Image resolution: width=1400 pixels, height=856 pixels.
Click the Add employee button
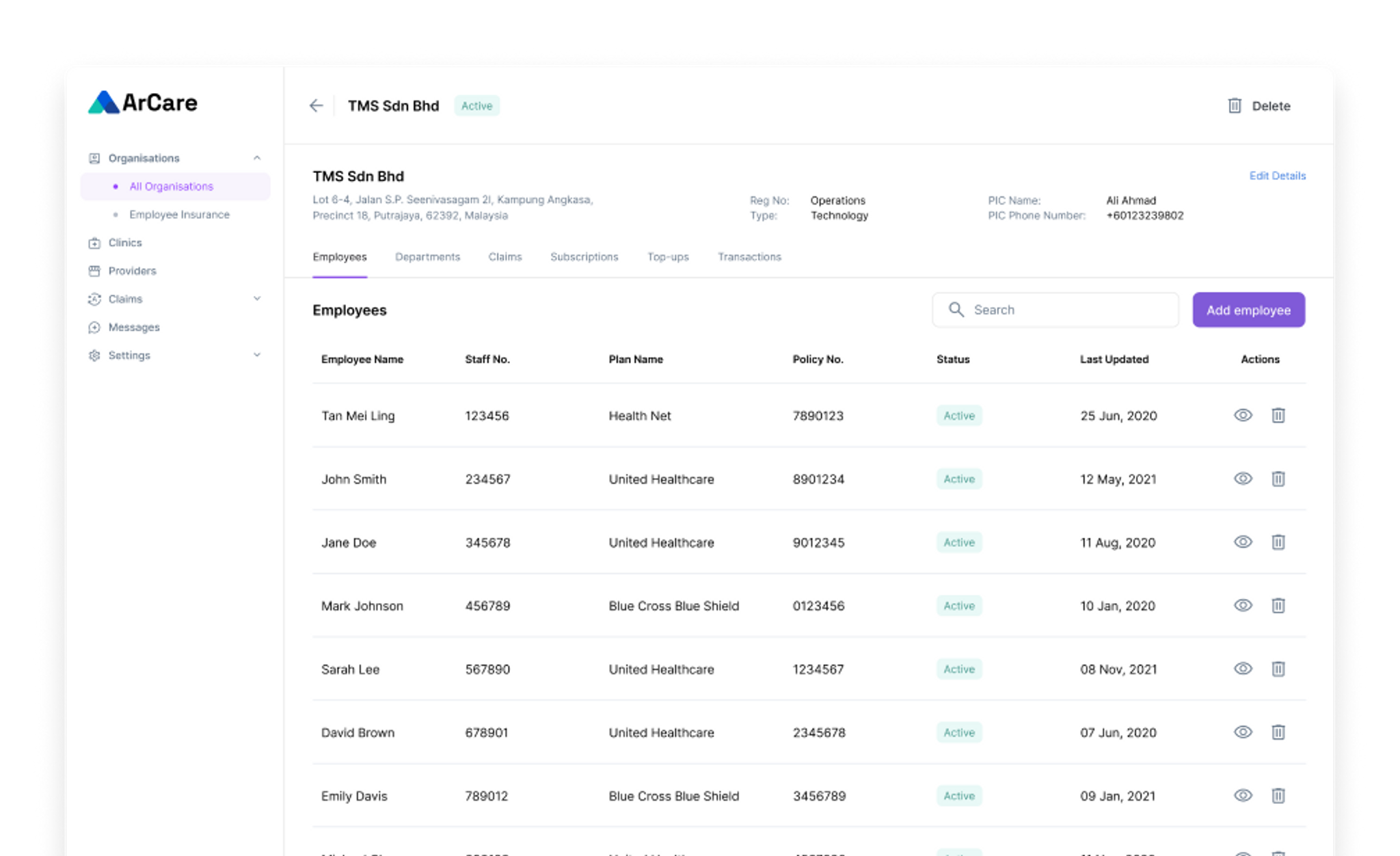(x=1248, y=310)
